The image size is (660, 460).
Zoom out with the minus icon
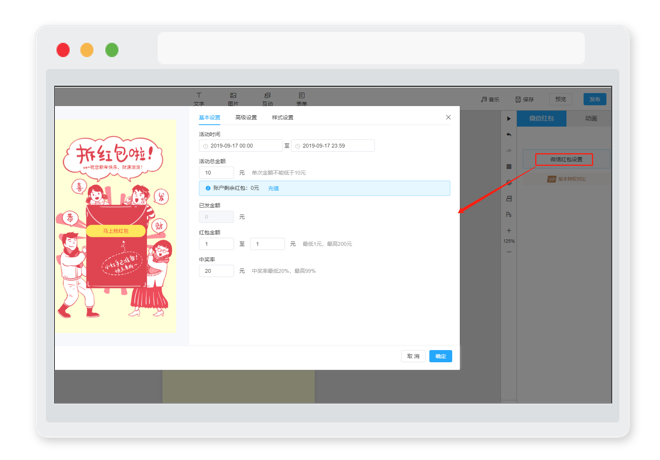pyautogui.click(x=509, y=252)
